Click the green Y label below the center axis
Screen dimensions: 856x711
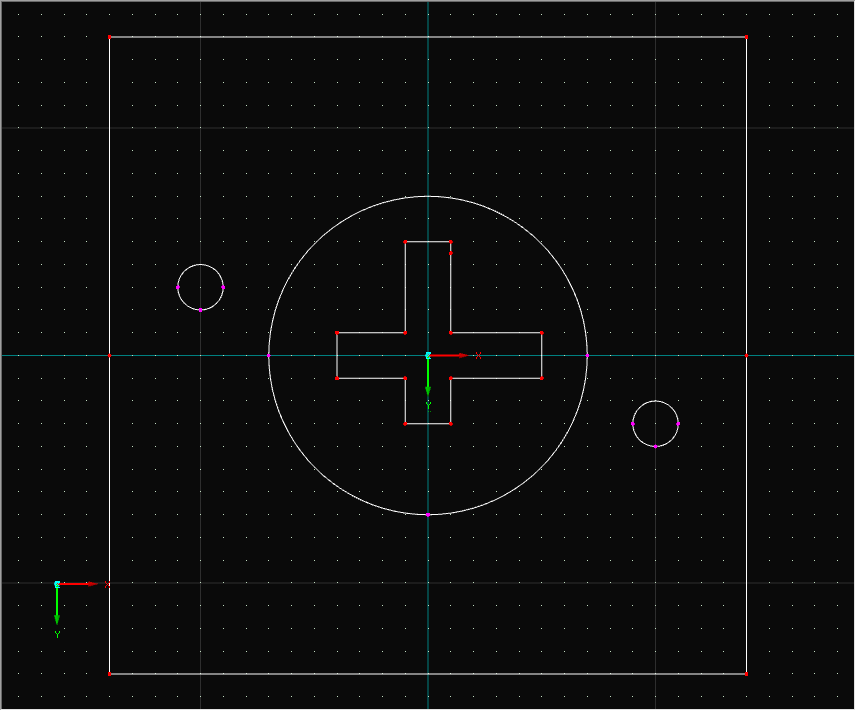click(x=428, y=404)
